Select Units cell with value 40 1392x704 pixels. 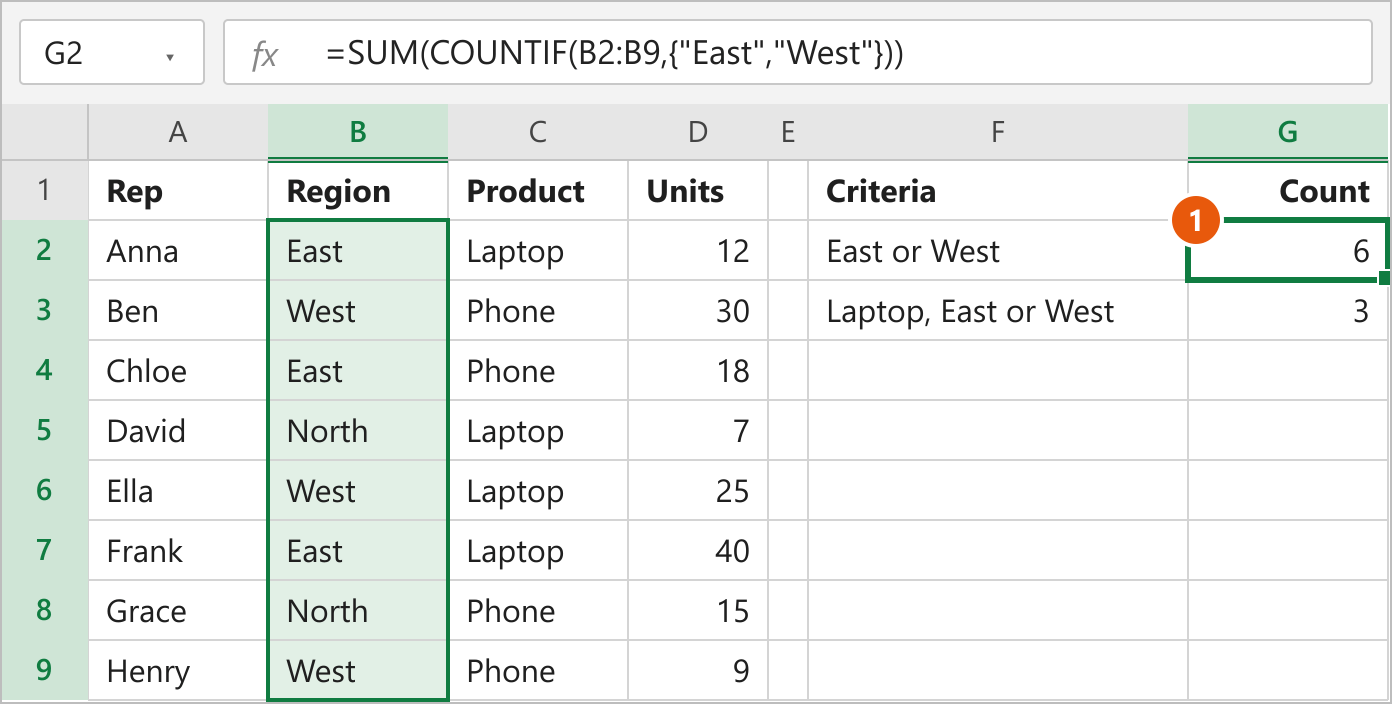(698, 550)
